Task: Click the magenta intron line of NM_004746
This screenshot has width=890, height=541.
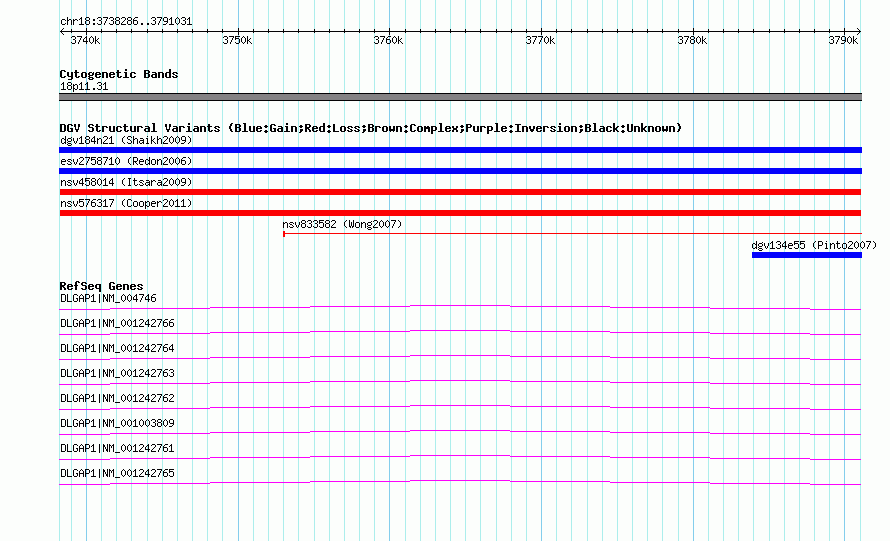Action: pyautogui.click(x=460, y=306)
